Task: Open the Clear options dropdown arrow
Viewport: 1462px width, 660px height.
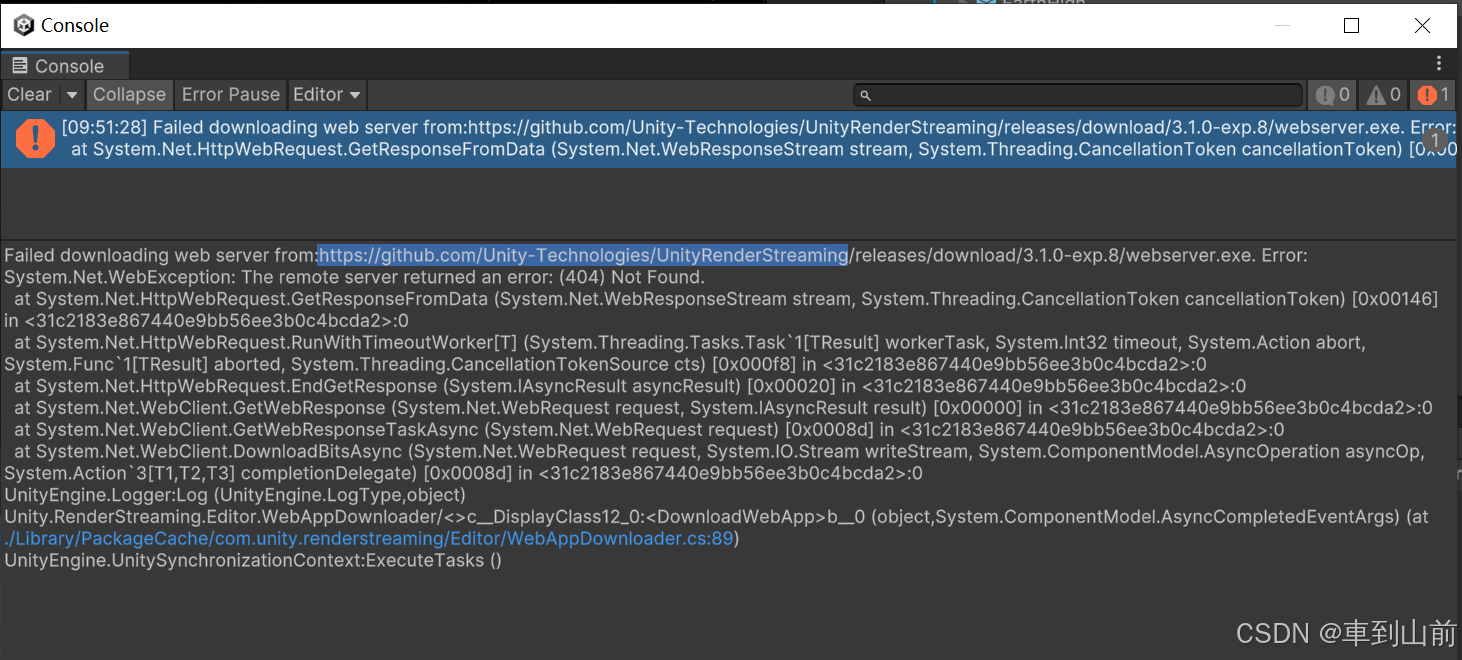Action: point(72,95)
